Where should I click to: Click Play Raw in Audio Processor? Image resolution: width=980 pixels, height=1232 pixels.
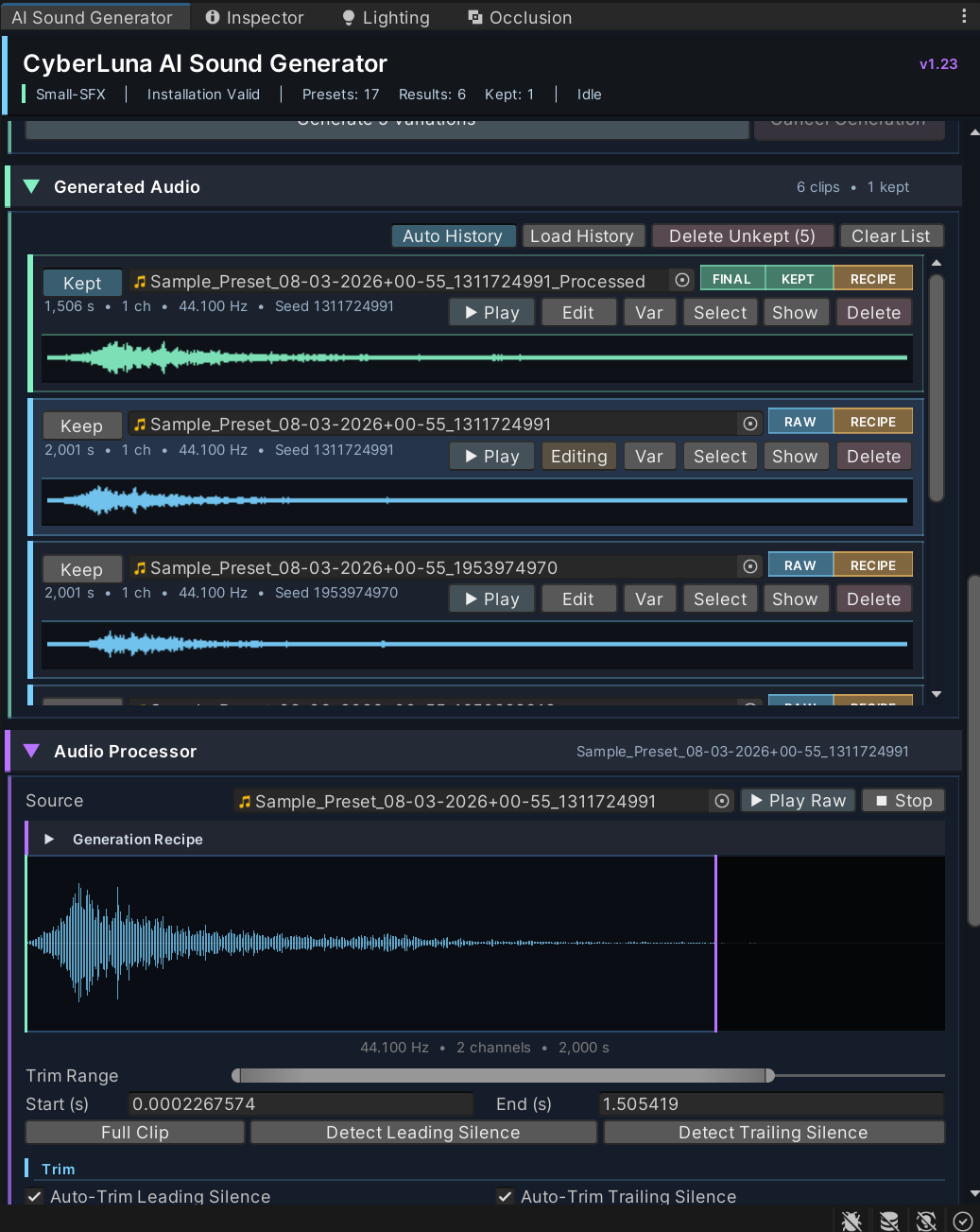[798, 800]
